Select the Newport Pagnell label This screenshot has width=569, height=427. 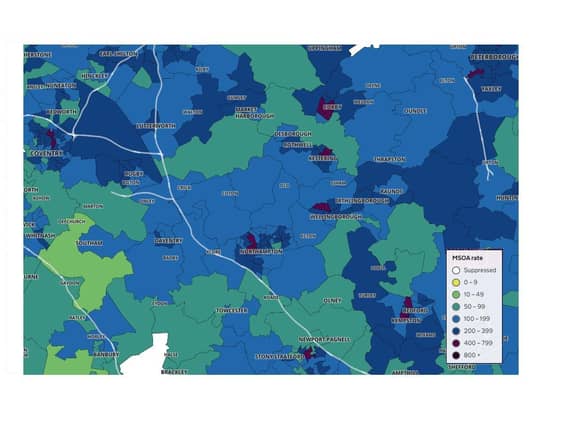pyautogui.click(x=325, y=340)
